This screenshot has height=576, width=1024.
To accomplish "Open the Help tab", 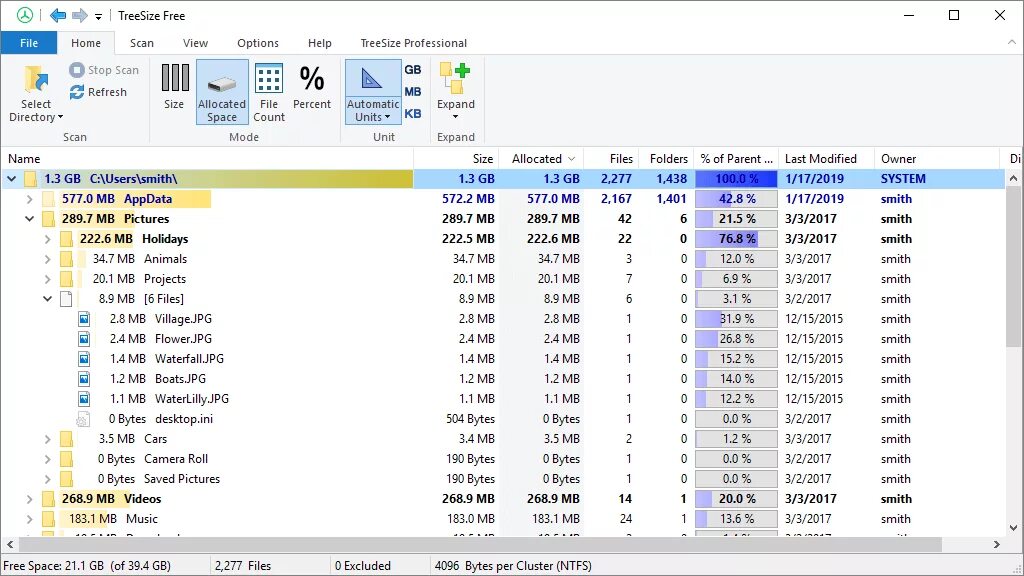I will pos(319,43).
